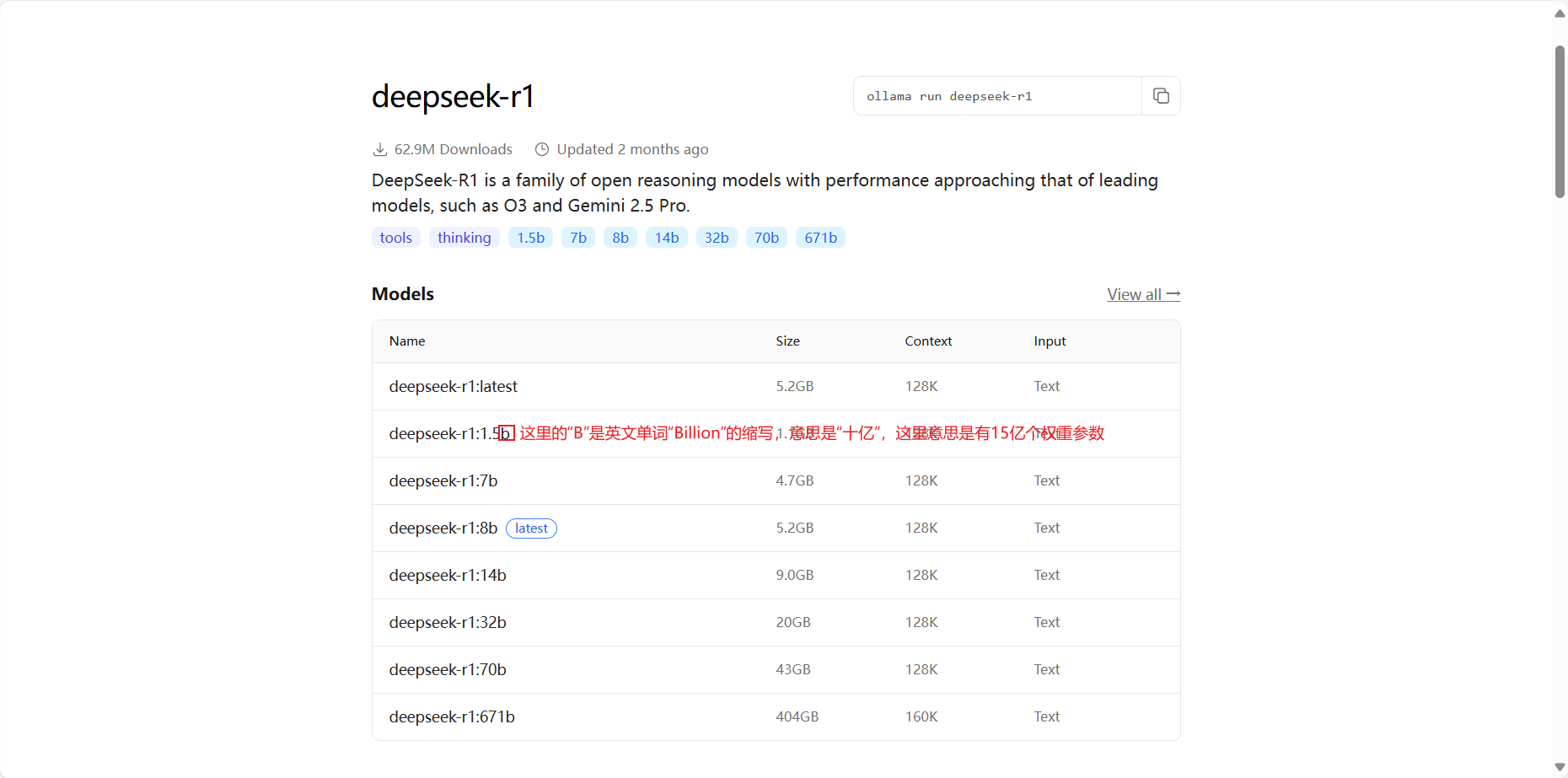1568x778 pixels.
Task: Click the 404GB size cell
Action: [x=797, y=716]
